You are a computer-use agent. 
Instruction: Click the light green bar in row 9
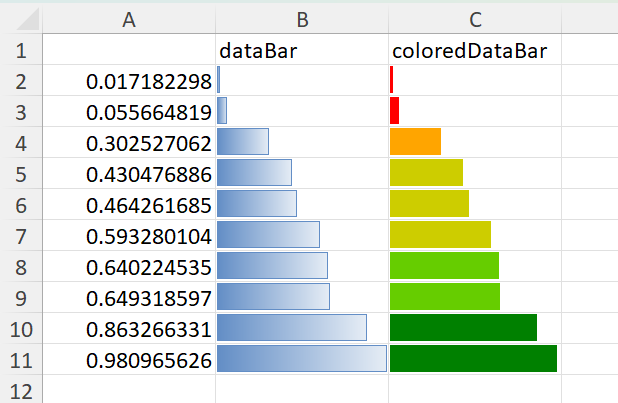click(445, 297)
